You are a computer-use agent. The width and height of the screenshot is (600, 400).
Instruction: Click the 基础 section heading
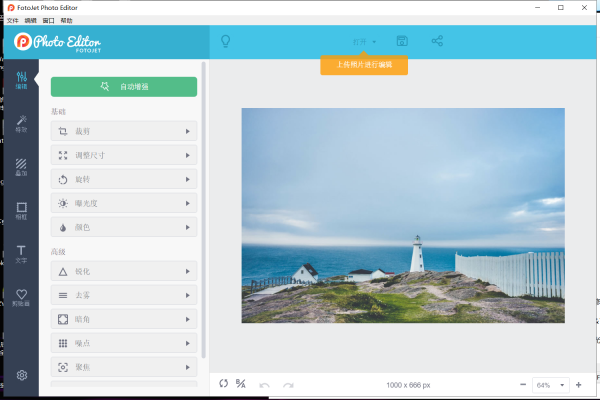[58, 112]
